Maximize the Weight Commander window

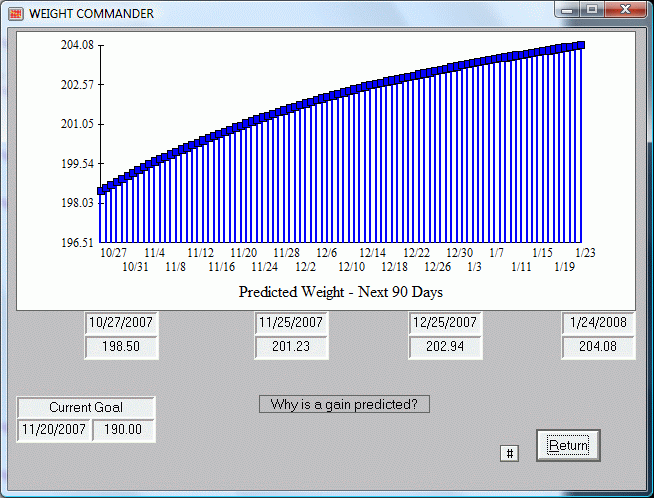(x=593, y=11)
